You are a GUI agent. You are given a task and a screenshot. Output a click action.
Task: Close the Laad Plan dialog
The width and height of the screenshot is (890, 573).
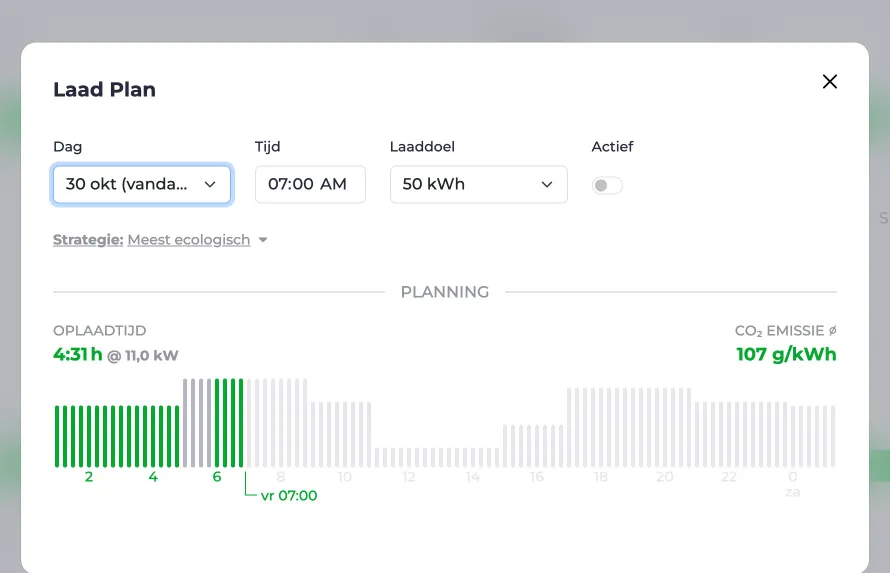pyautogui.click(x=829, y=82)
